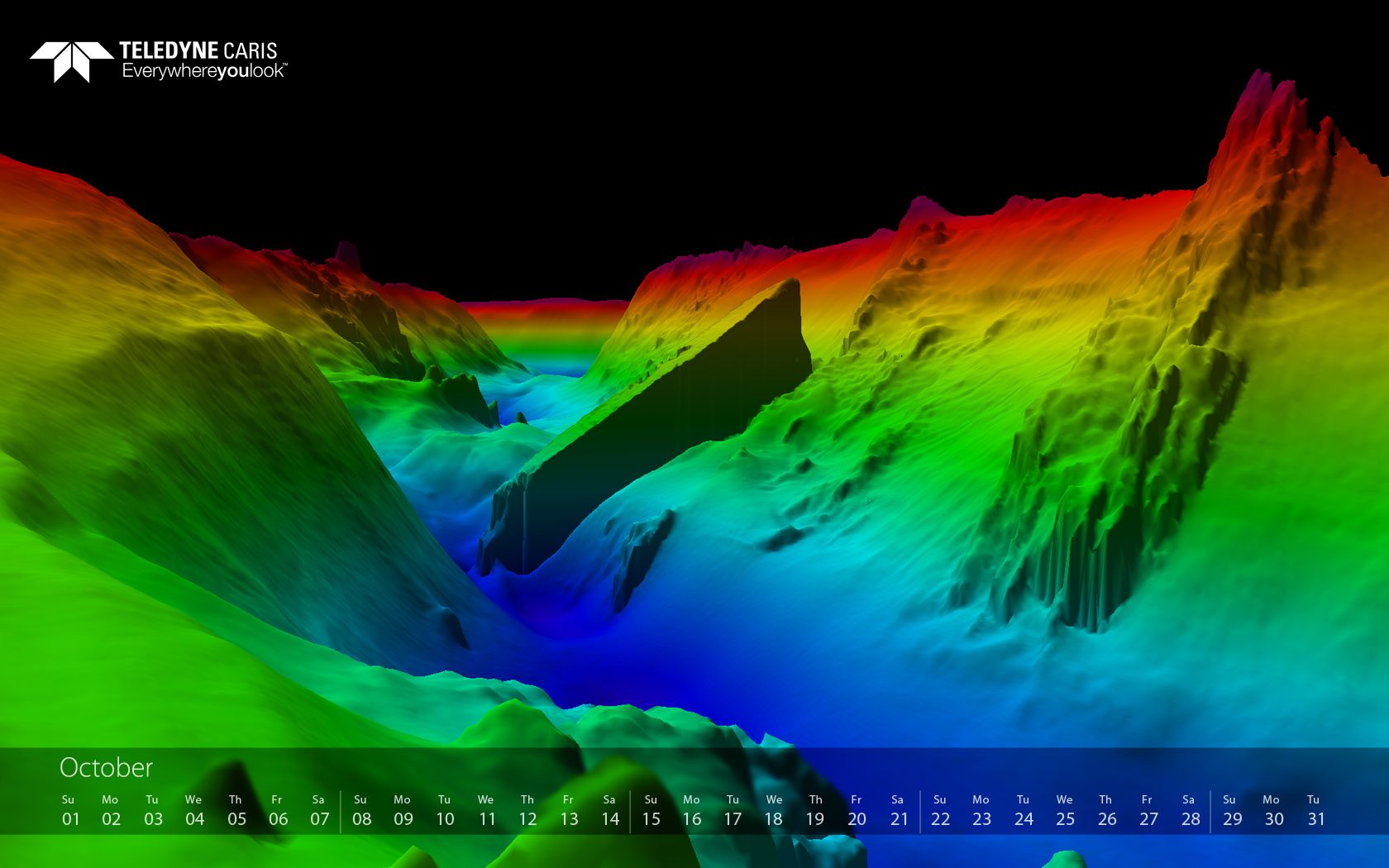
Task: Select date 16 in the calendar strip
Action: [692, 819]
